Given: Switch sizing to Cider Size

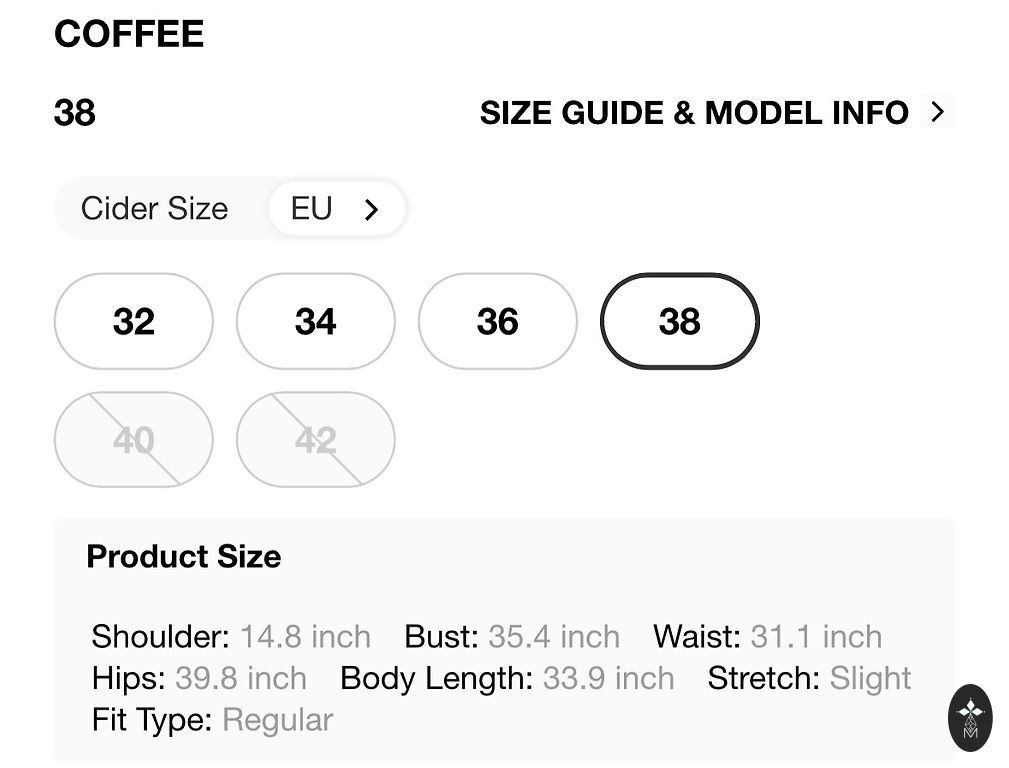Looking at the screenshot, I should coord(155,208).
